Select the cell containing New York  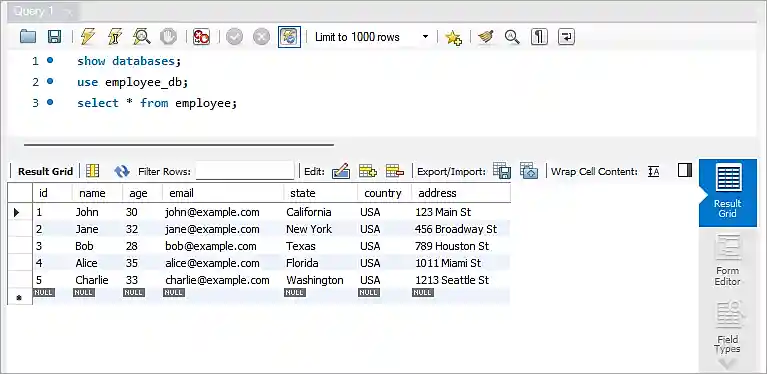click(x=320, y=229)
